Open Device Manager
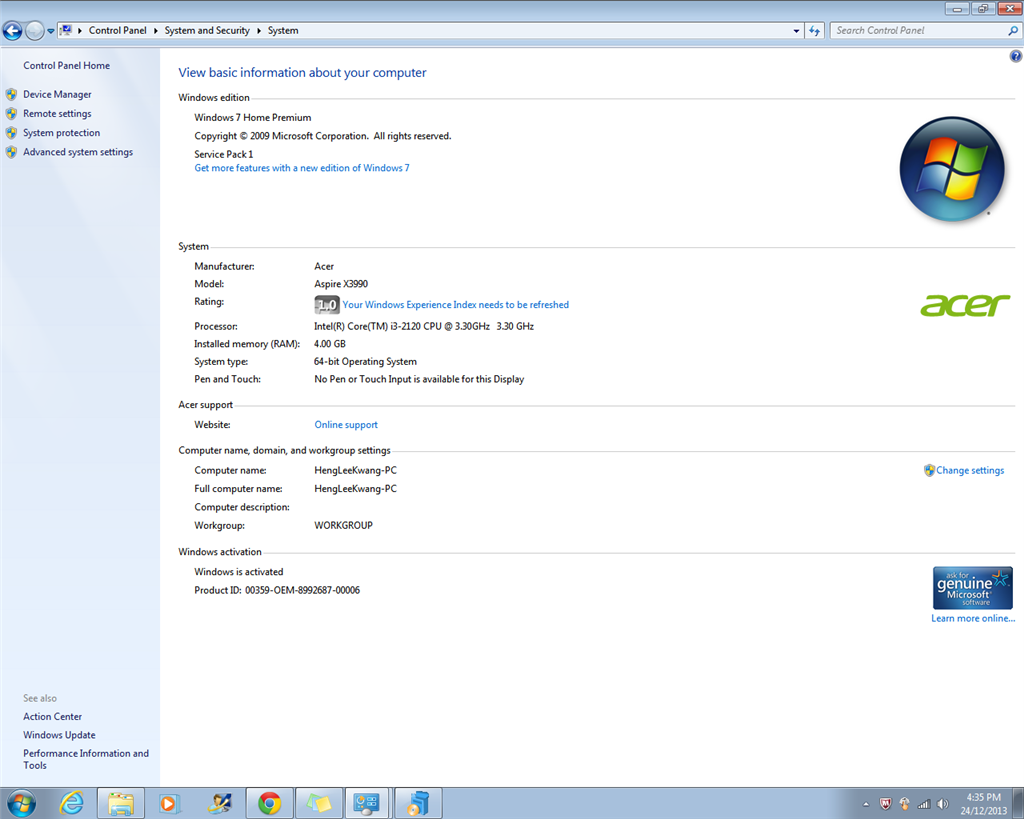1024x819 pixels. [57, 95]
